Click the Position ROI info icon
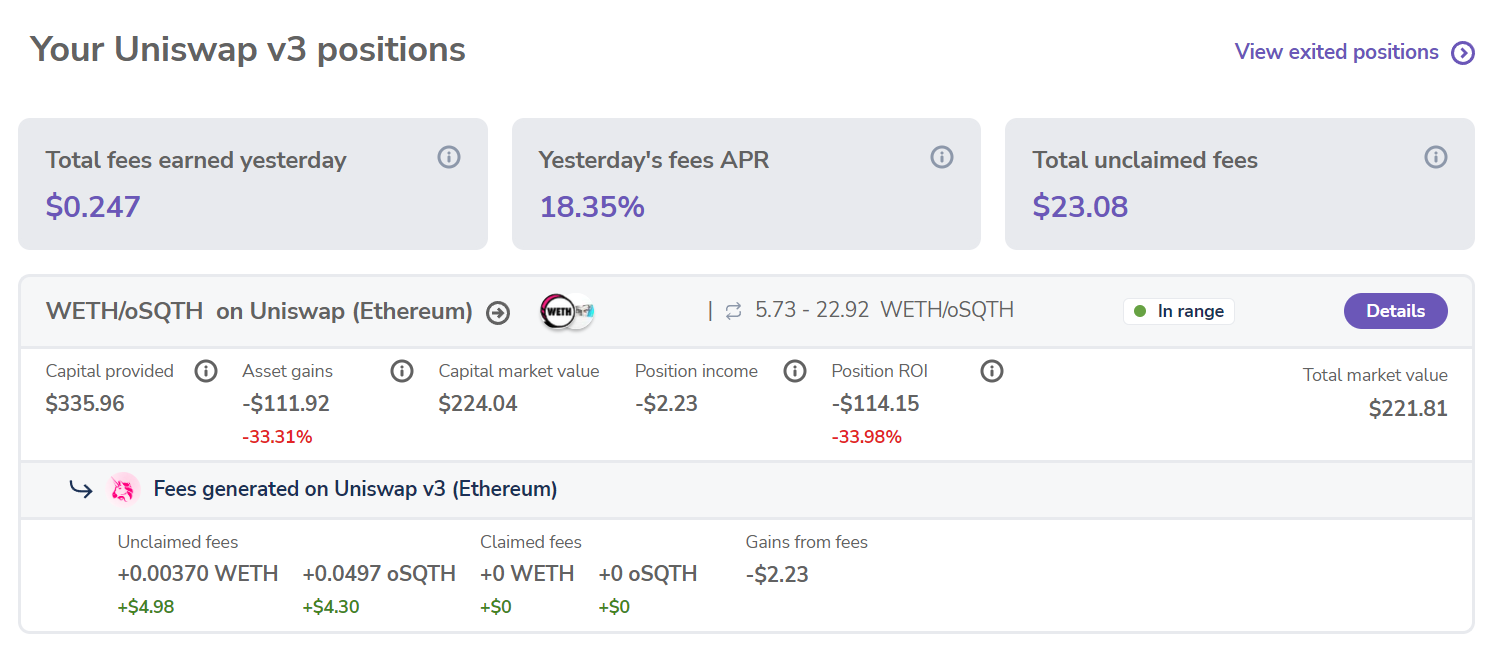1492x660 pixels. (992, 371)
